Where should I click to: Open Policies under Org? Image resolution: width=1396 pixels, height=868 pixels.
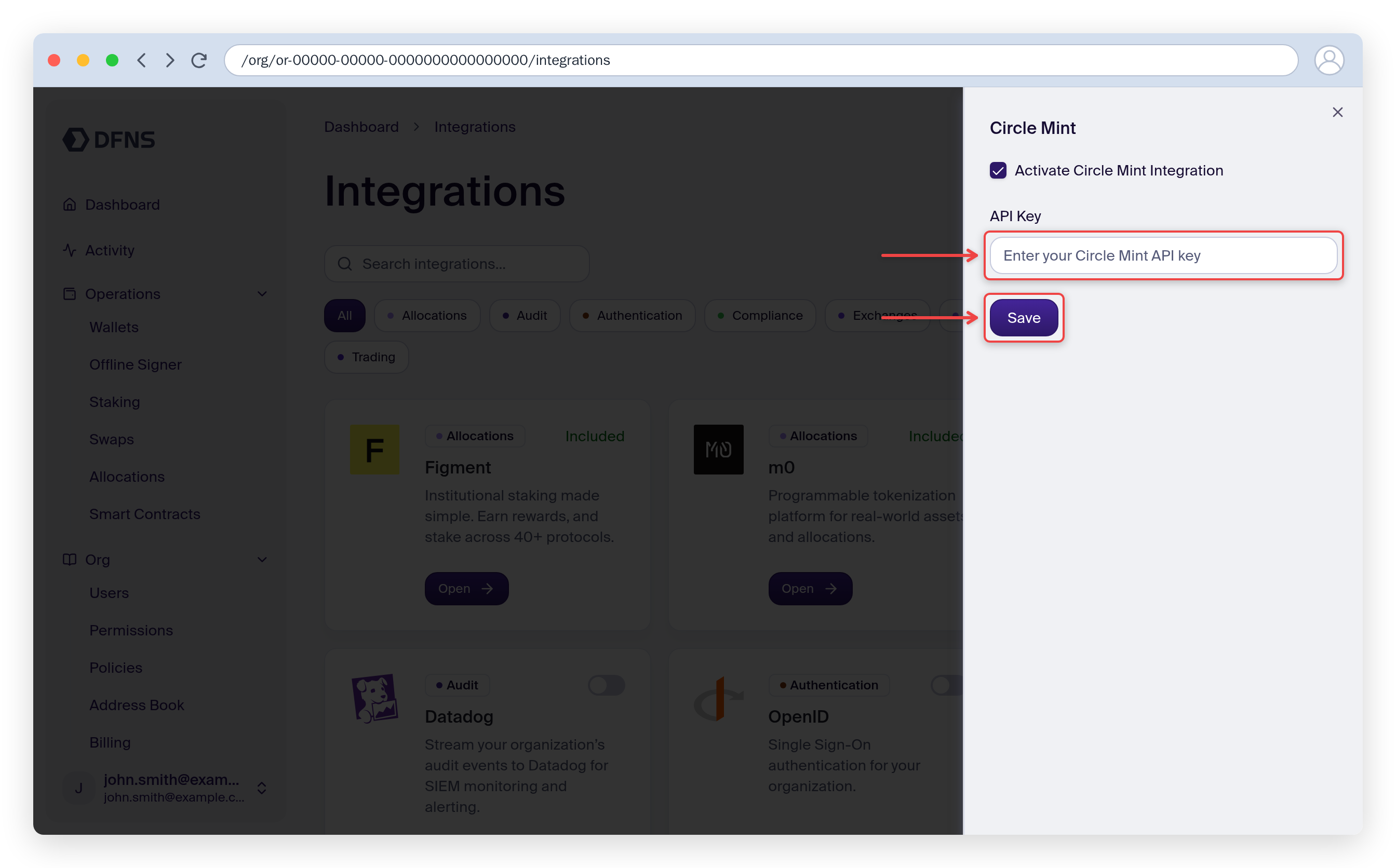click(115, 668)
